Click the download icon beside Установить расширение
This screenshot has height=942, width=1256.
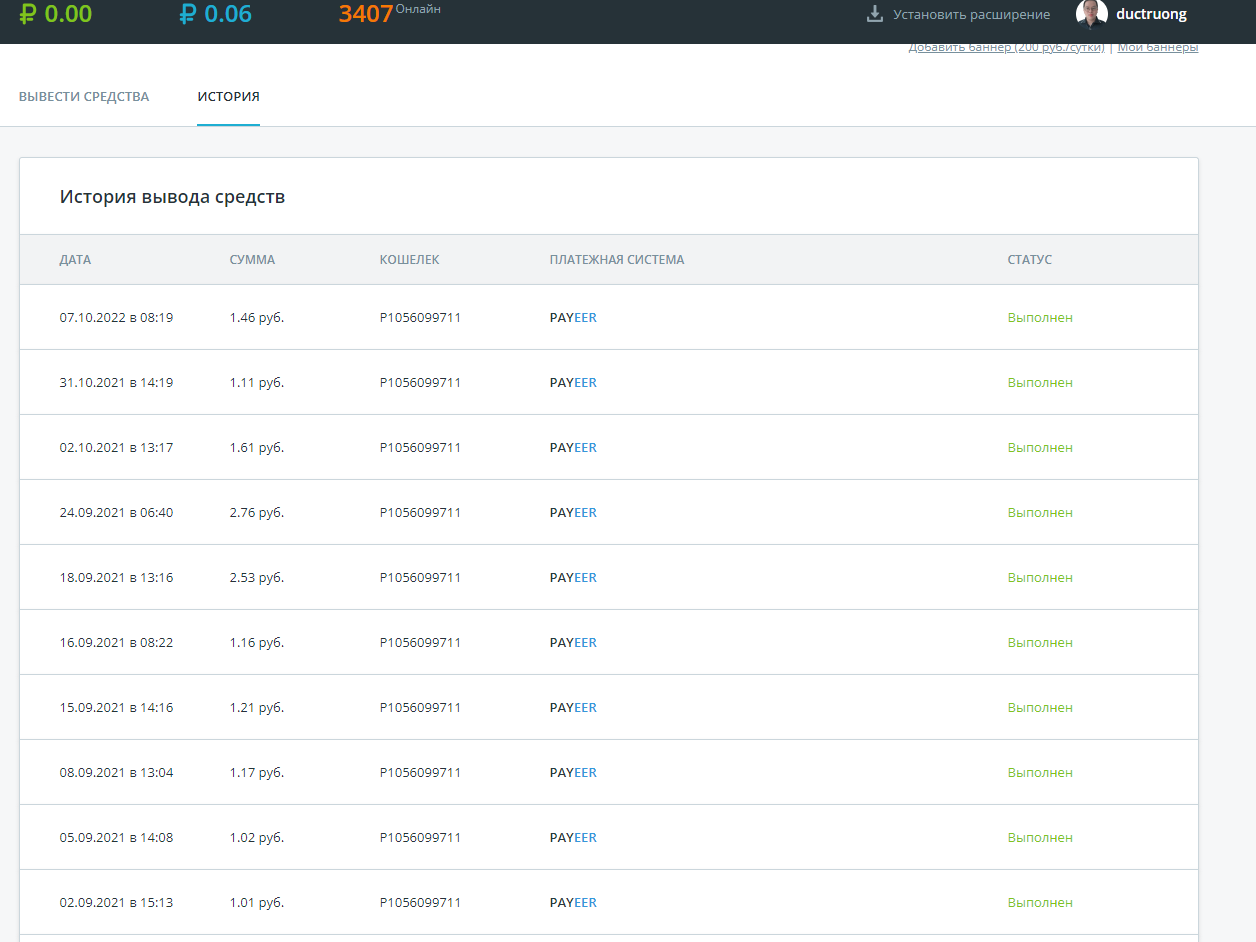[874, 14]
